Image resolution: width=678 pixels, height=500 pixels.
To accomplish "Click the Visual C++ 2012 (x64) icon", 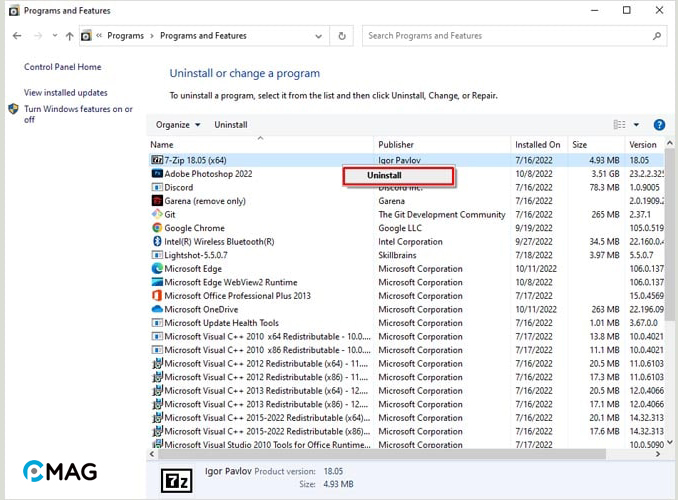I will point(157,363).
